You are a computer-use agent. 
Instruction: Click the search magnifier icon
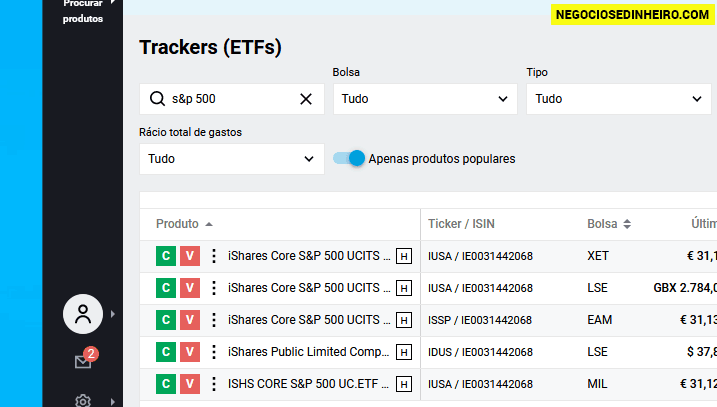click(x=157, y=99)
